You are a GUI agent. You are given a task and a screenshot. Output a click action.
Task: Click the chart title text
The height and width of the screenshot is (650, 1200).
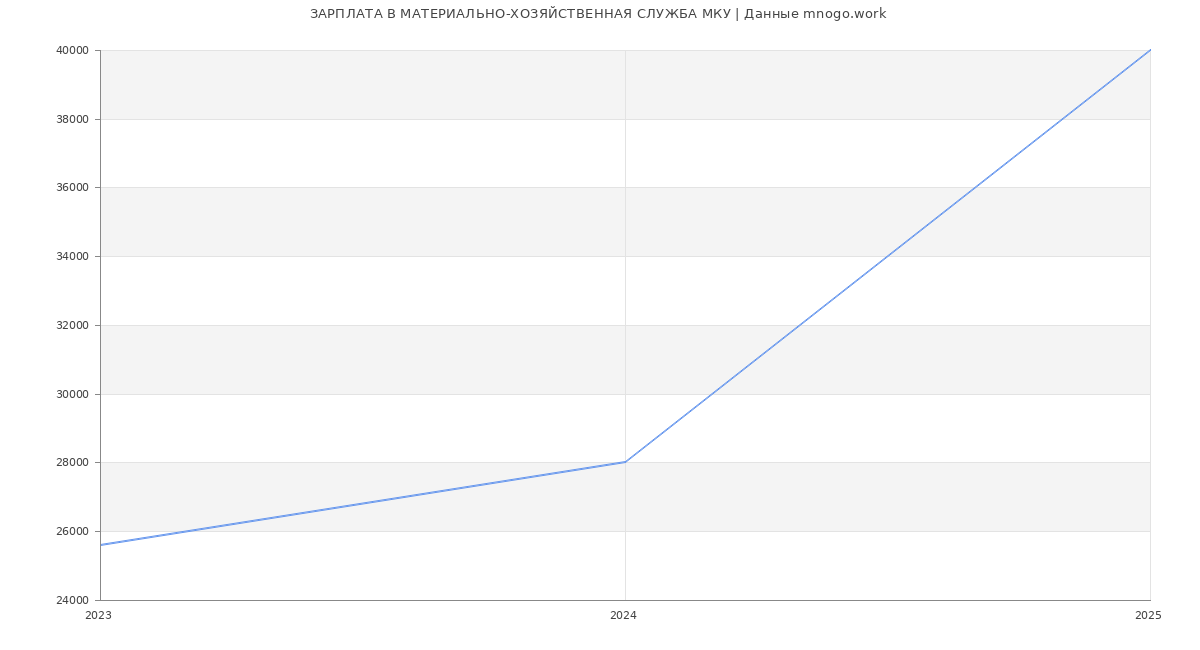point(598,14)
